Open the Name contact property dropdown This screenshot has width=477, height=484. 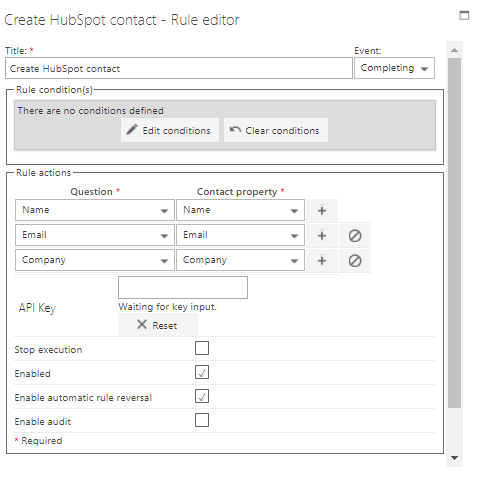240,210
